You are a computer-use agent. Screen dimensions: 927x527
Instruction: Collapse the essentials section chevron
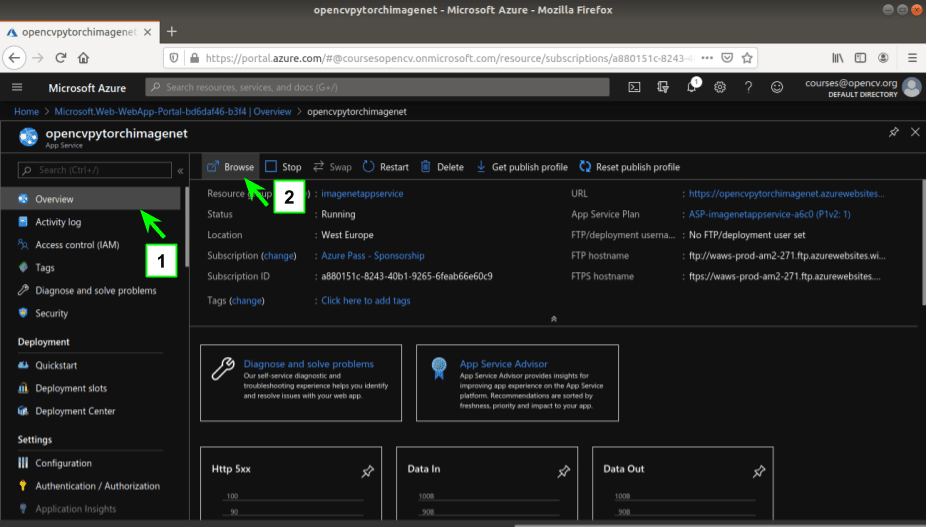click(x=554, y=319)
